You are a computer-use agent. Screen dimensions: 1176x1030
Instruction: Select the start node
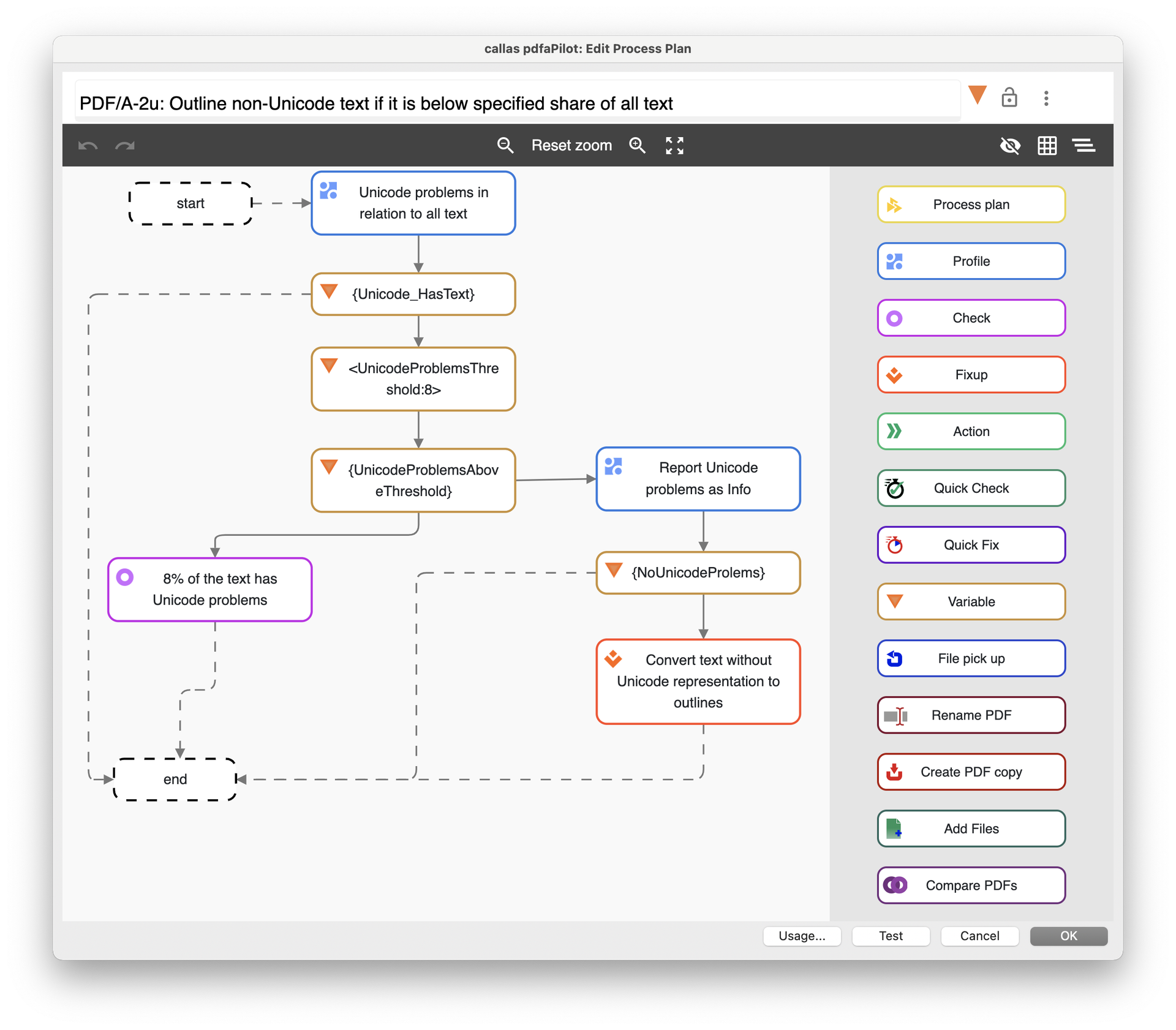point(190,203)
